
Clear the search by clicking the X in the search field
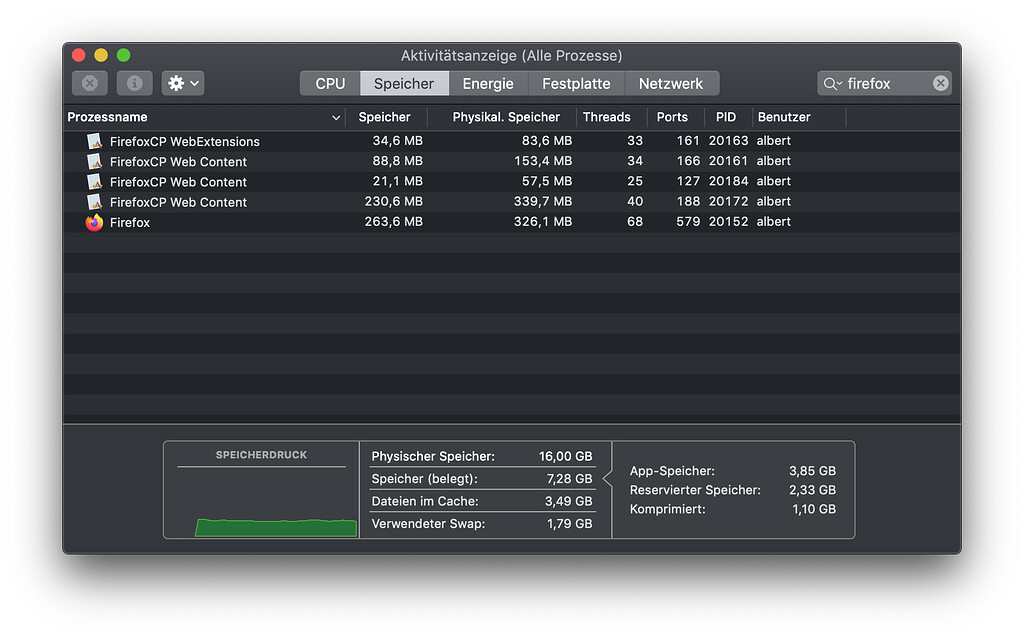click(x=940, y=83)
